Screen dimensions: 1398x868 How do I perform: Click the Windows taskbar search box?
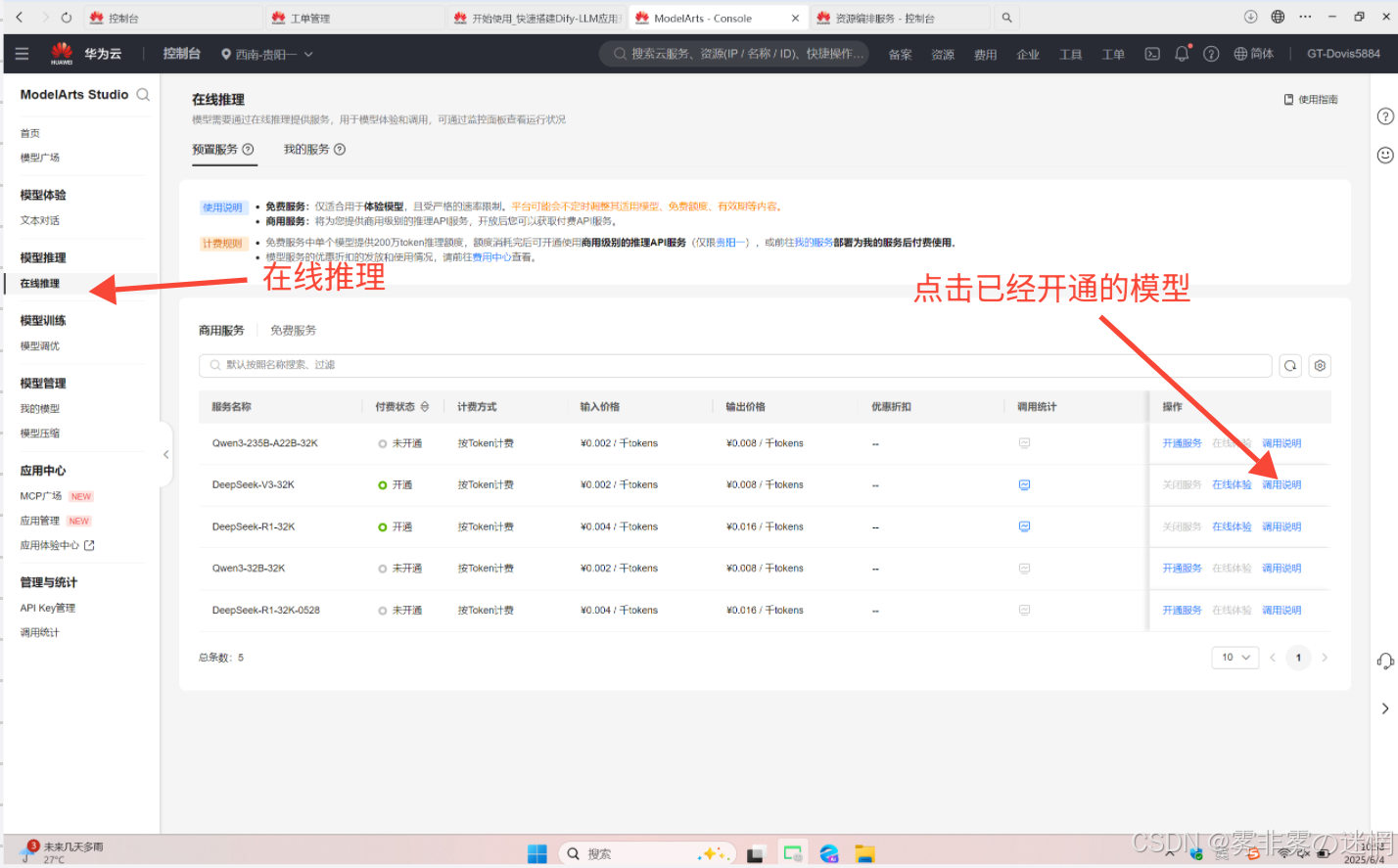(645, 853)
